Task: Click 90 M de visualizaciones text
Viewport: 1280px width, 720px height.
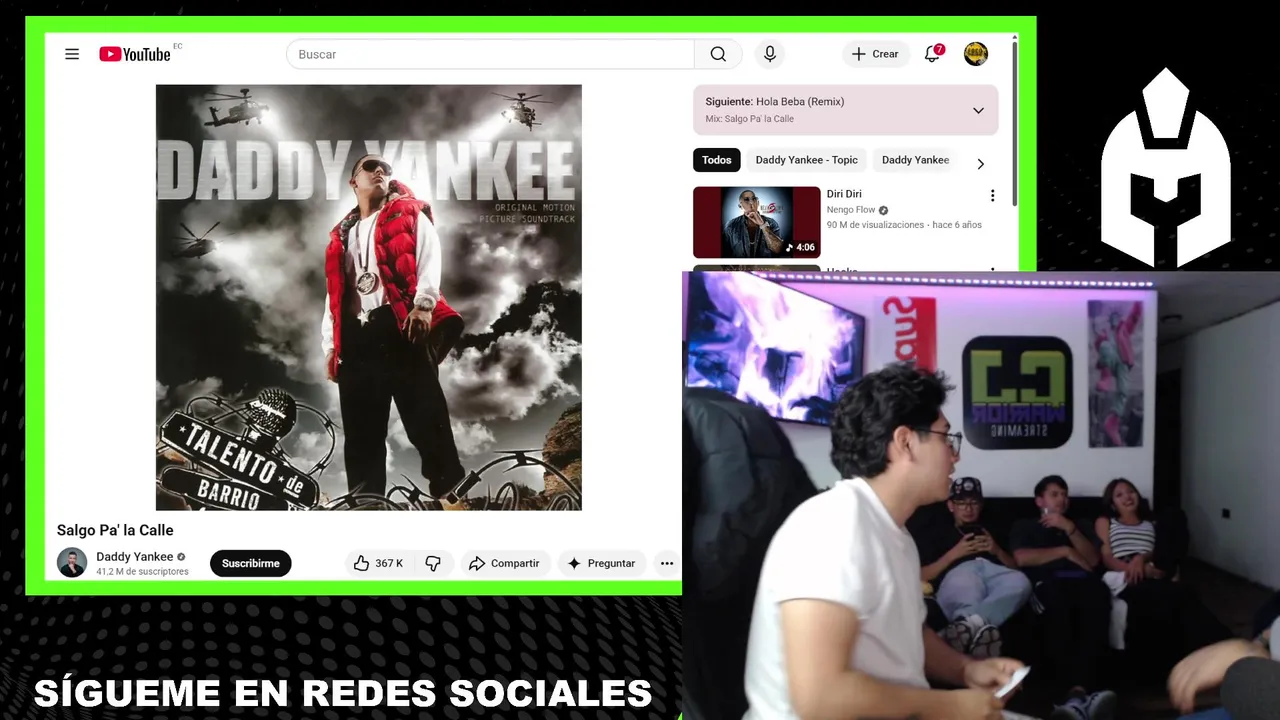Action: pos(875,225)
